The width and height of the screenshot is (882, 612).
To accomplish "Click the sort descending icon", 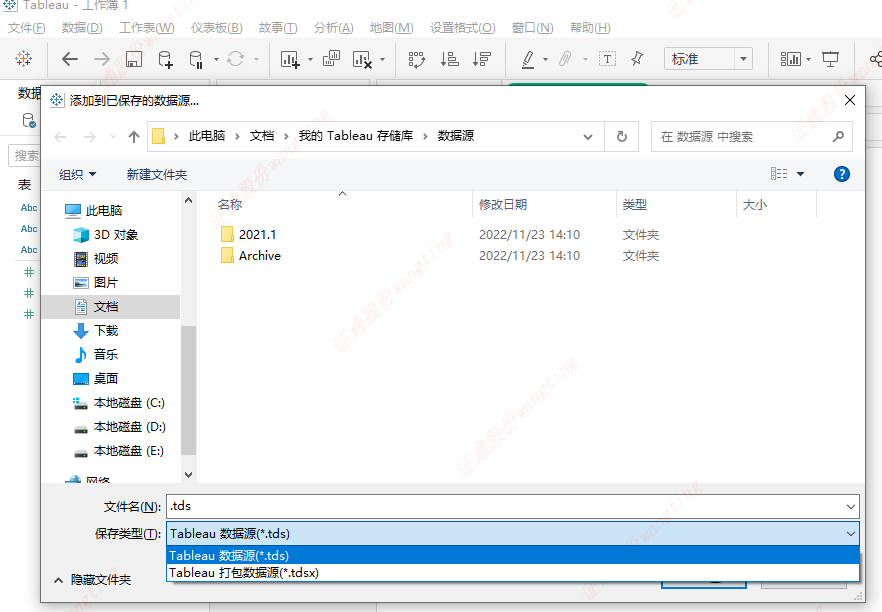I will click(482, 58).
